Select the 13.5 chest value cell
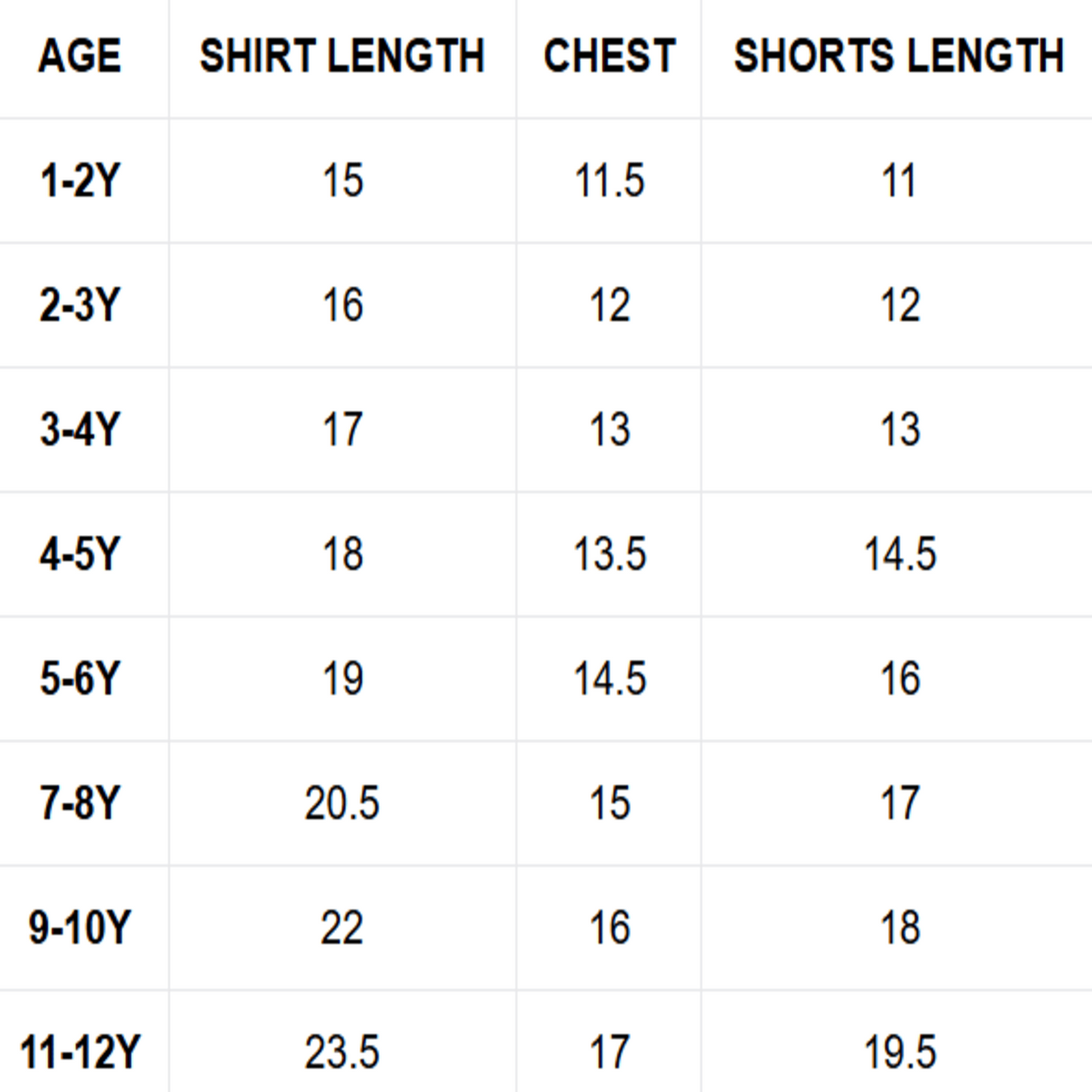 click(609, 554)
